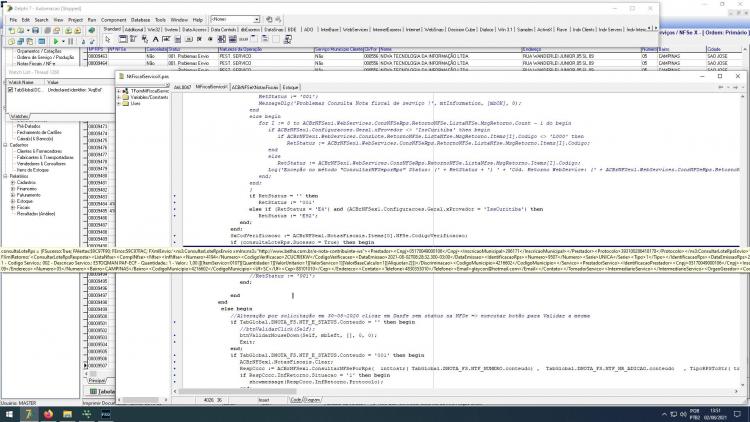Image resolution: width=750 pixels, height=422 pixels.
Task: Open the Database menu
Action: pyautogui.click(x=141, y=20)
